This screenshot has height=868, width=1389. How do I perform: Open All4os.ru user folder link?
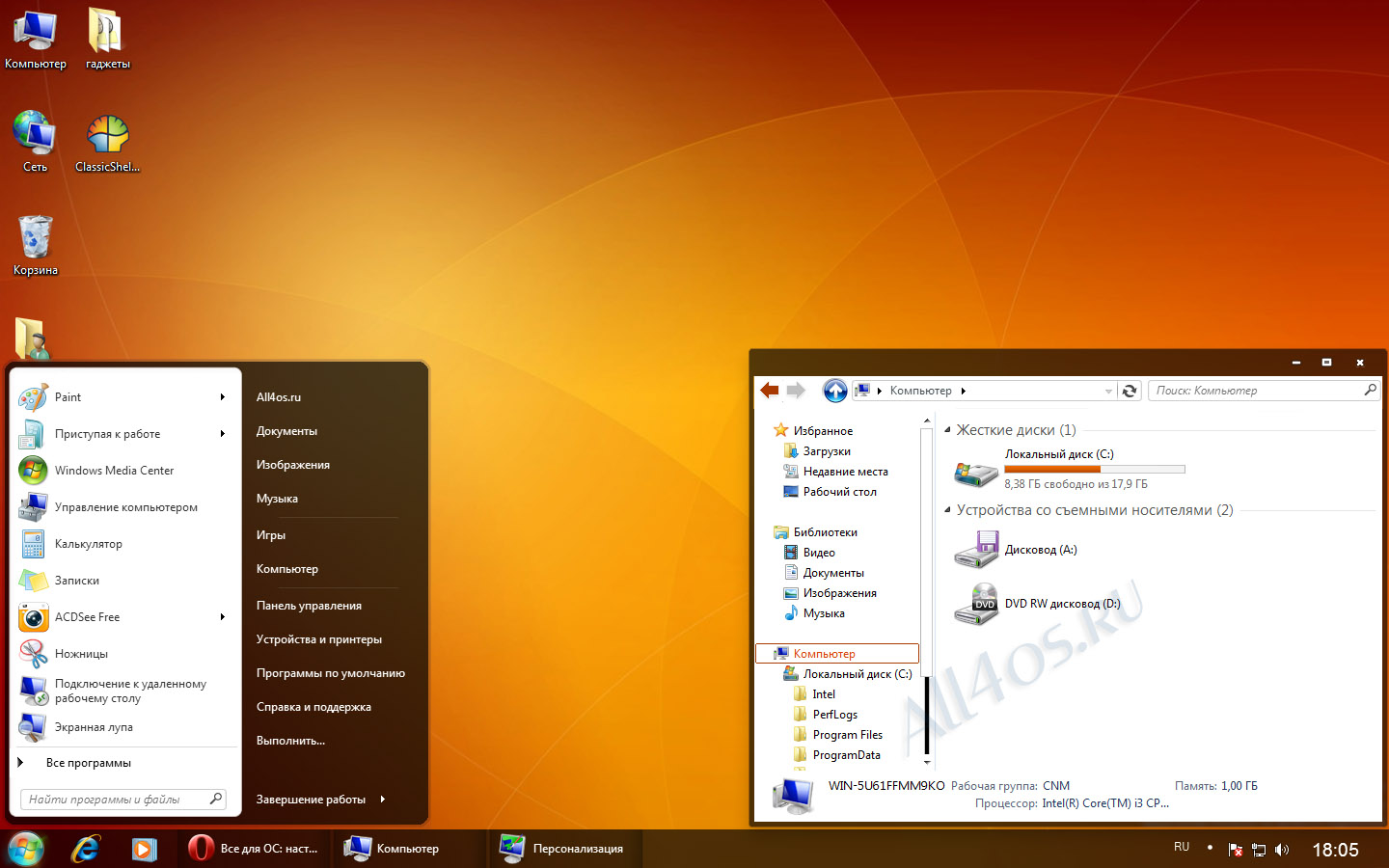[x=279, y=397]
